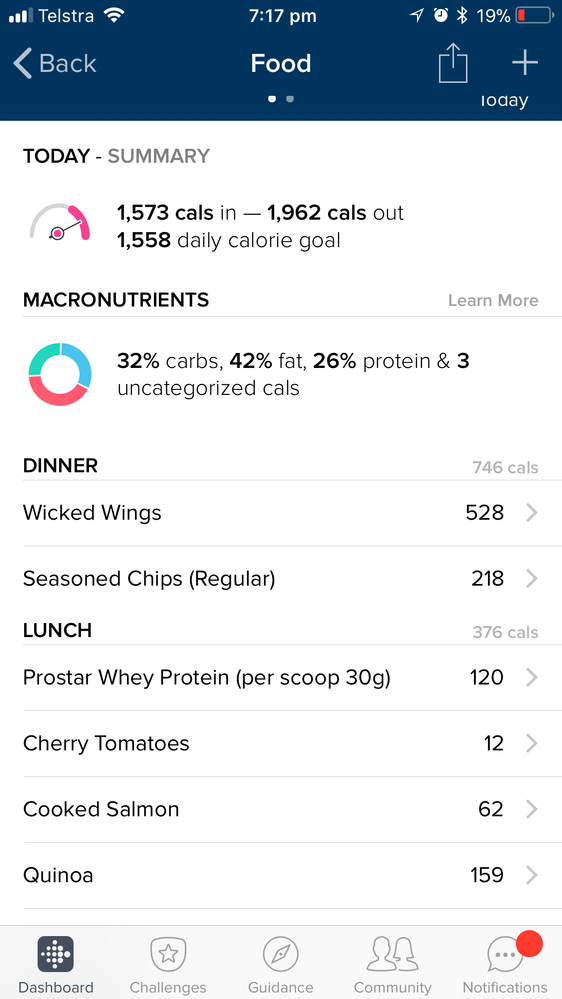Open the Cooked Salmon food entry
Viewport: 562px width, 999px height.
click(281, 810)
